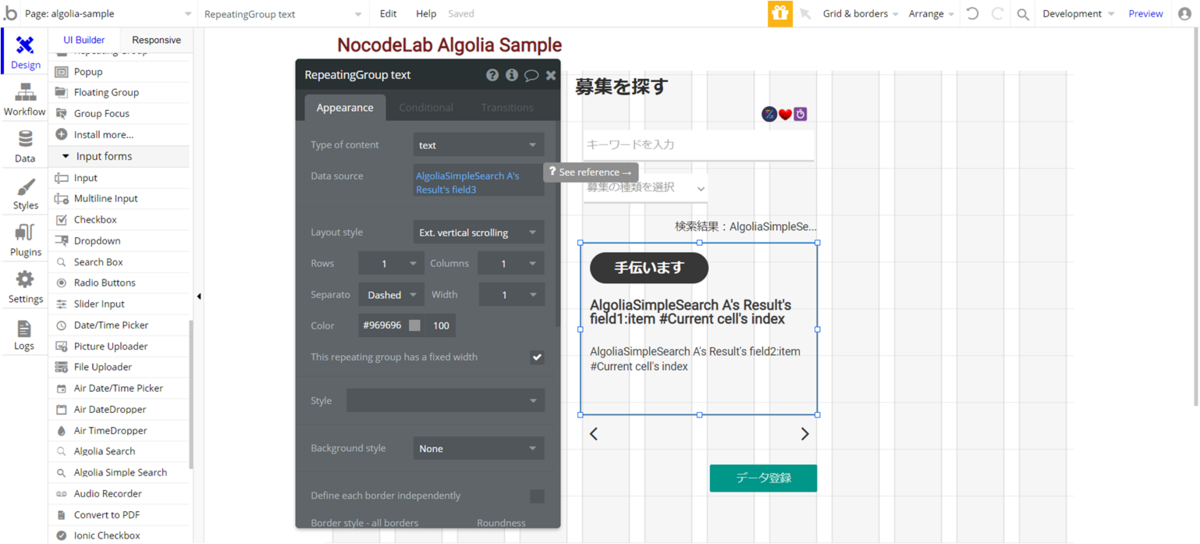This screenshot has width=1200, height=544.
Task: Open the Settings section
Action: 25,288
